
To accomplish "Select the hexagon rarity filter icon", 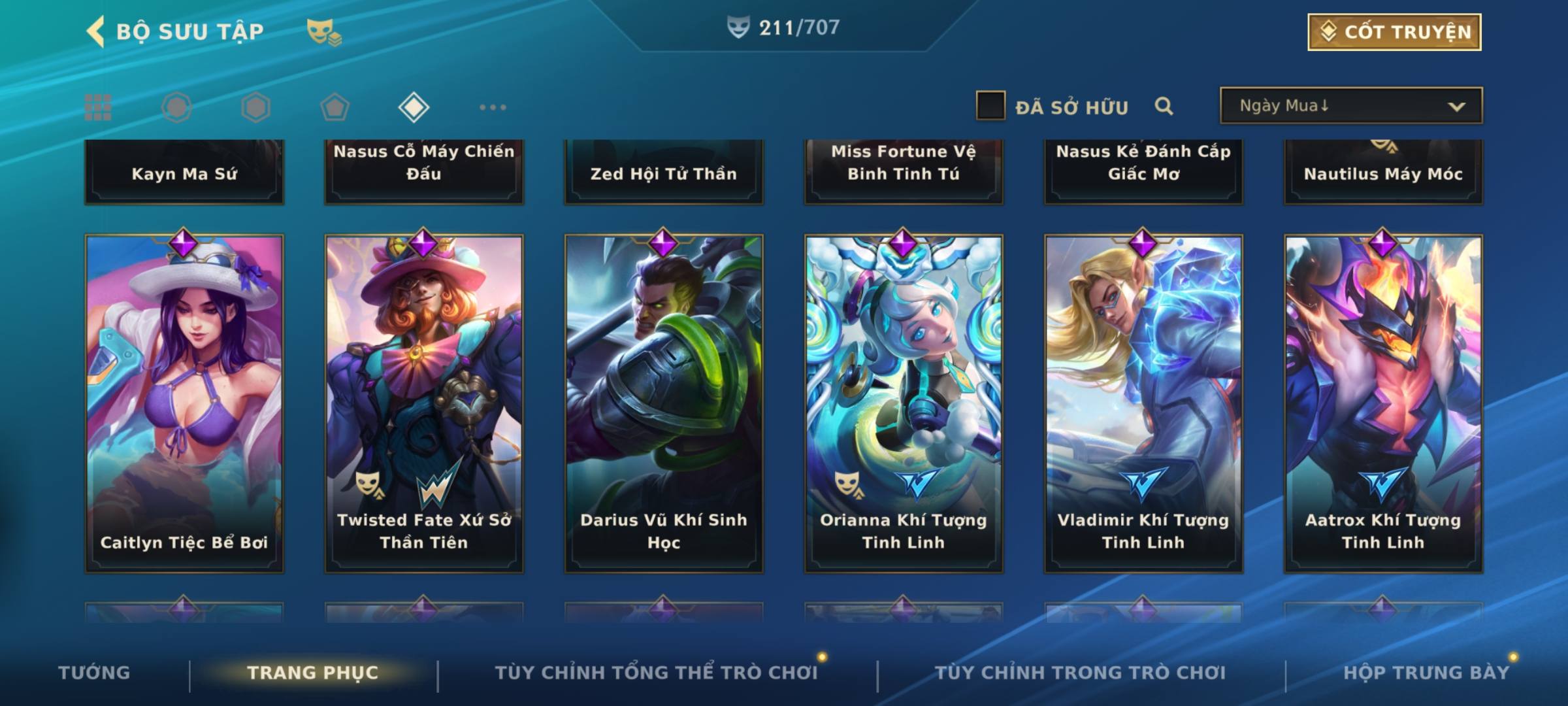I will (255, 107).
